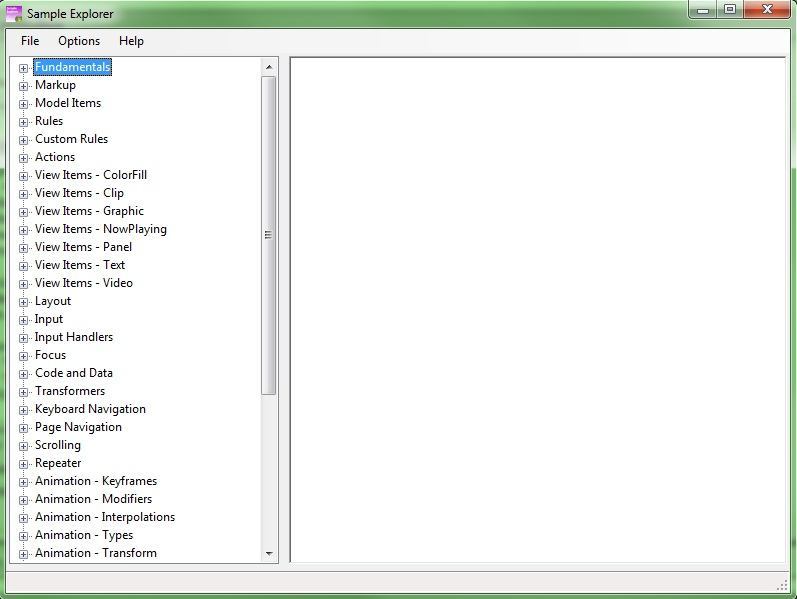Expand the Layout tree node

coord(23,302)
